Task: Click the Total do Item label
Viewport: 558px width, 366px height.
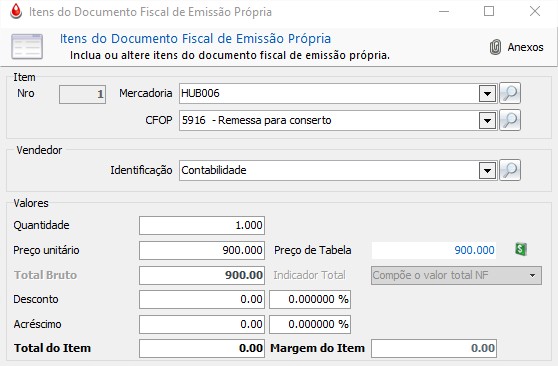Action: [52, 348]
